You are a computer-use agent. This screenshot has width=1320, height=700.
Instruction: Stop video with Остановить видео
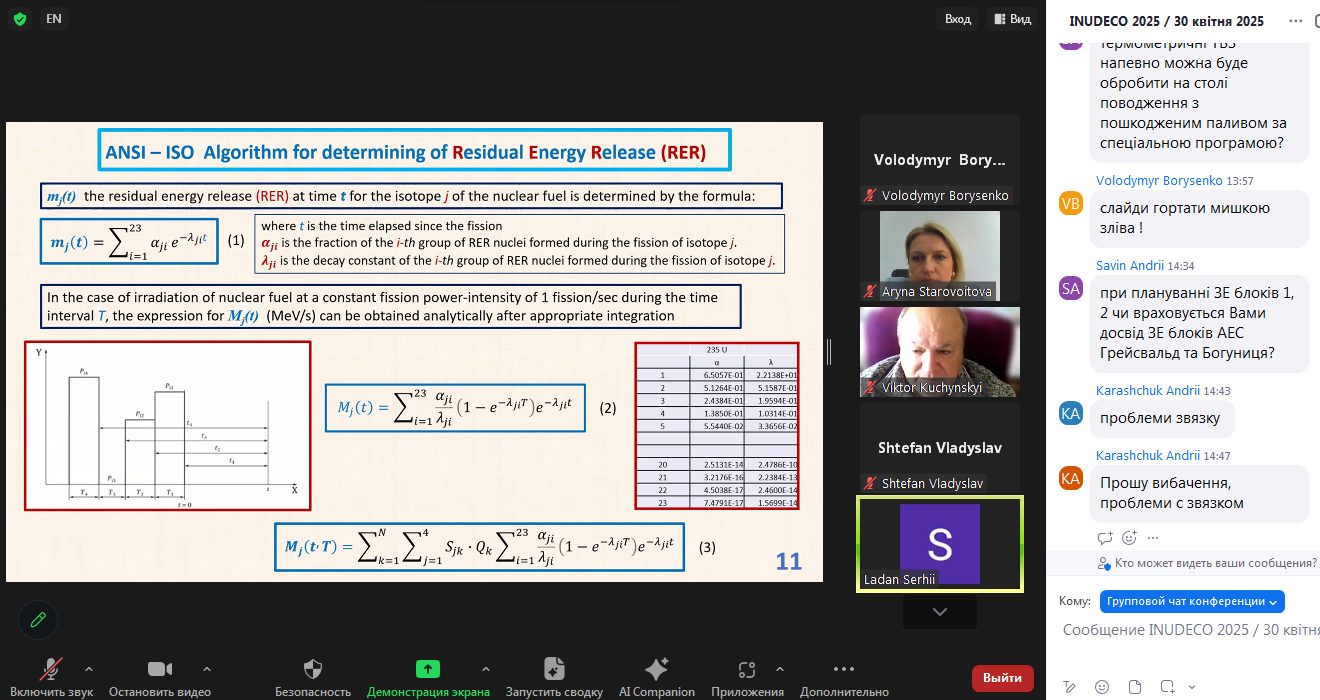pyautogui.click(x=160, y=669)
